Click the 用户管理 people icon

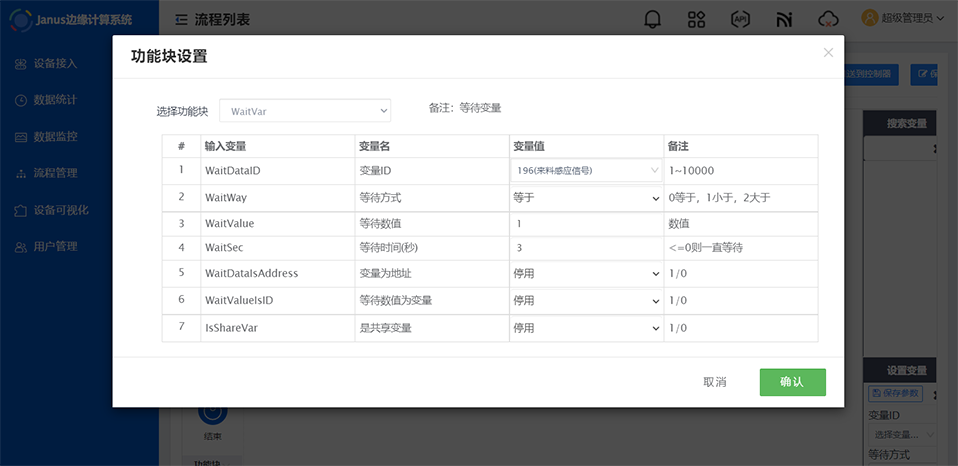click(x=21, y=247)
